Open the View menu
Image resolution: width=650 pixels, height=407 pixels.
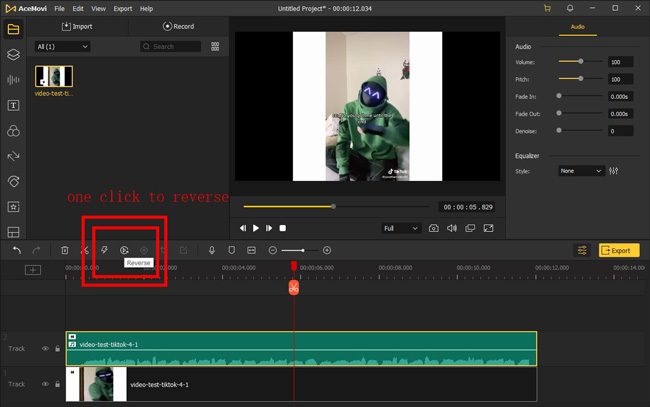tap(98, 8)
